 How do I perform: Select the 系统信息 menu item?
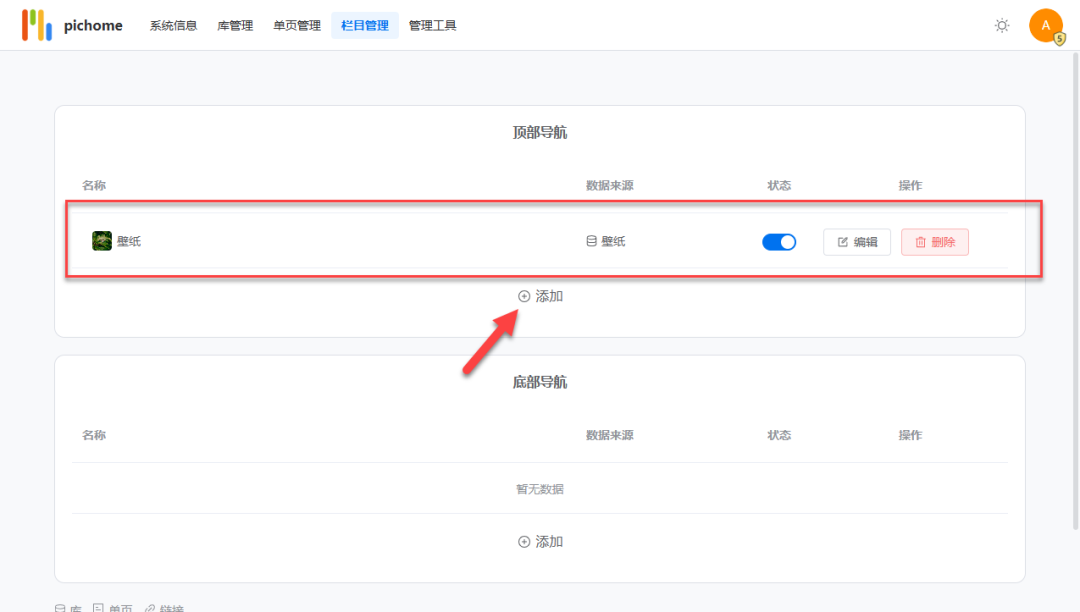172,25
